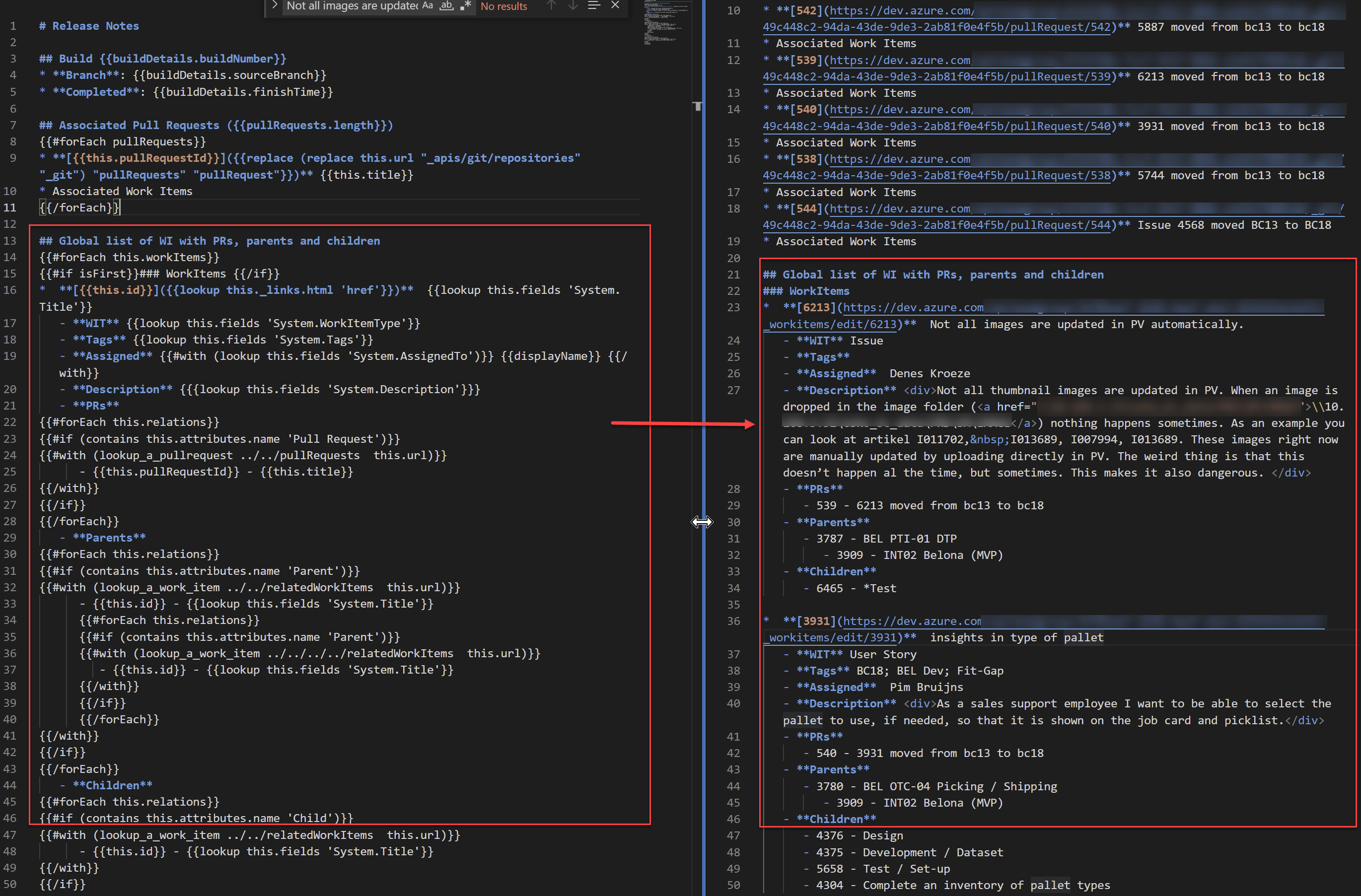Screen dimensions: 1361x896
Task: Click '4376 - Design' child entry
Action: click(x=853, y=836)
